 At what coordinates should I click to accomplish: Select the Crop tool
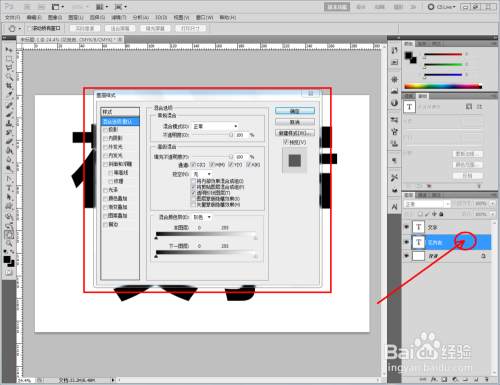[x=9, y=86]
